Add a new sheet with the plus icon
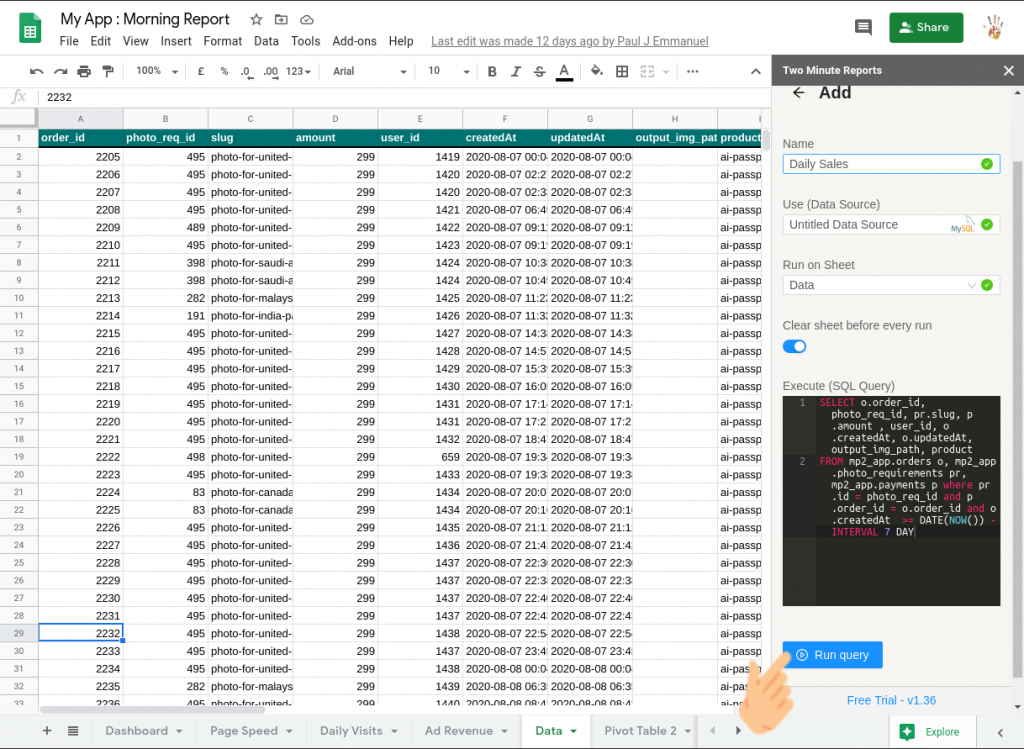The height and width of the screenshot is (749, 1024). click(47, 731)
